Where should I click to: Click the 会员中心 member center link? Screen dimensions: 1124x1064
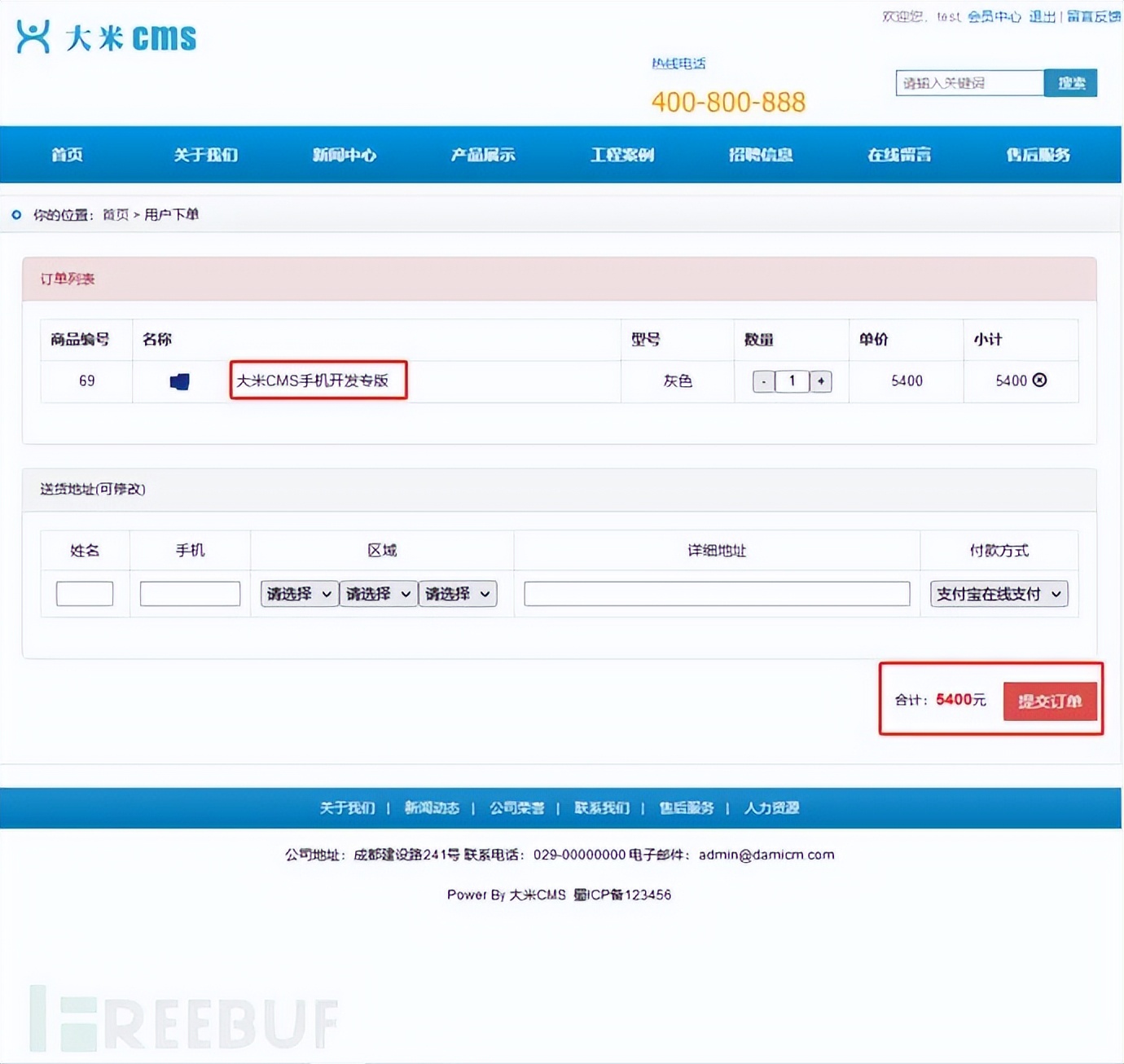994,15
